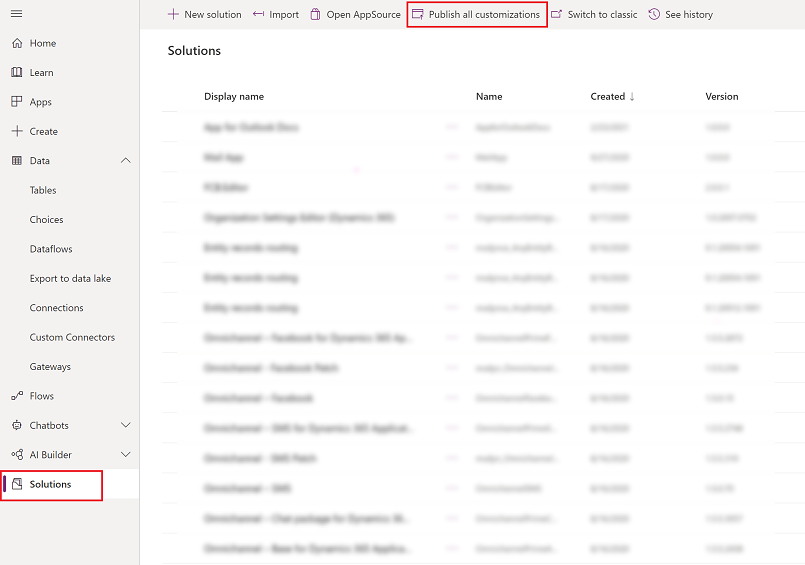This screenshot has height=565, width=805.
Task: Open AppSource via the shopping bag icon
Action: (x=315, y=14)
